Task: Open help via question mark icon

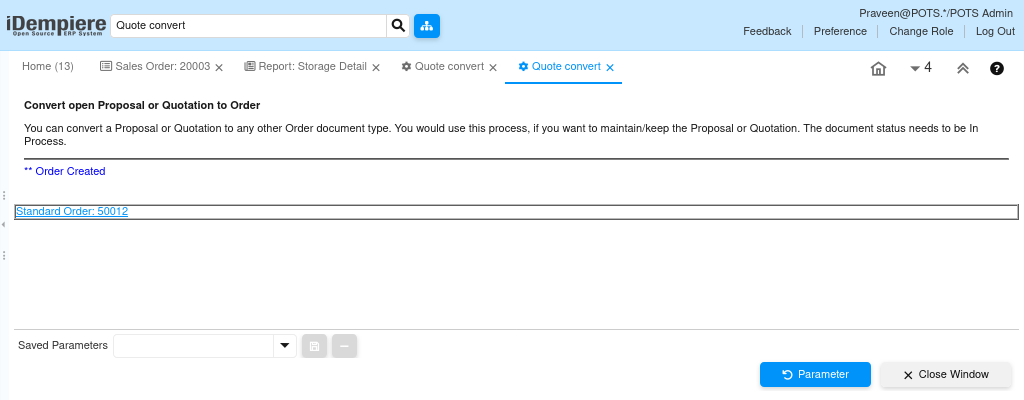Action: click(997, 69)
